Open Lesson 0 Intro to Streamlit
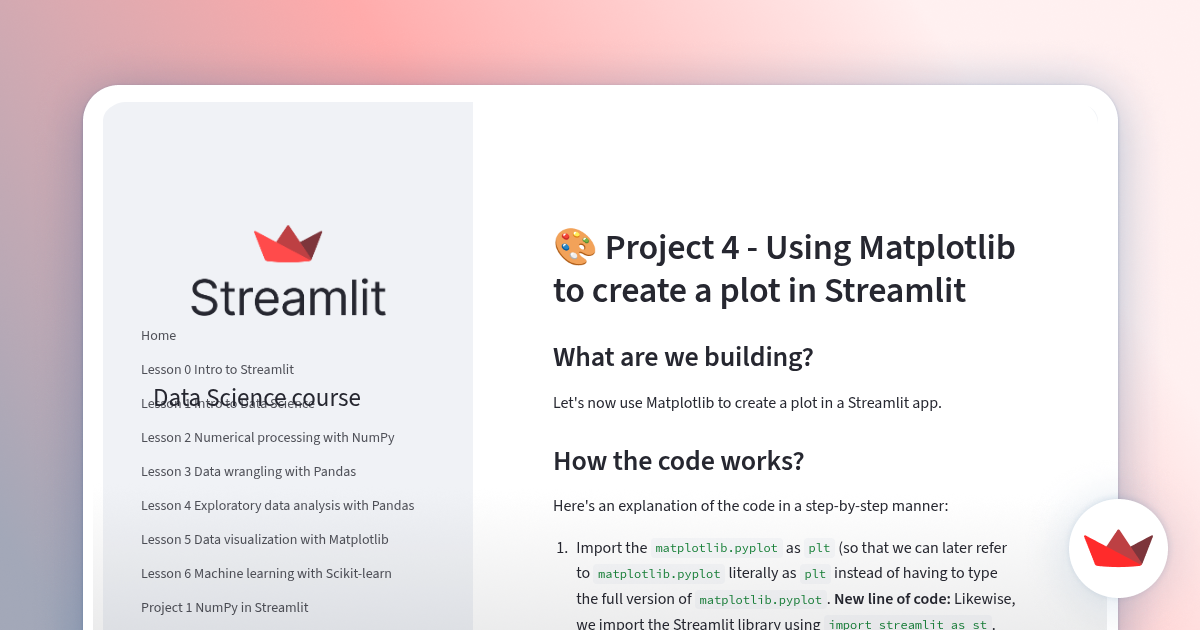Viewport: 1200px width, 630px height. coord(217,370)
